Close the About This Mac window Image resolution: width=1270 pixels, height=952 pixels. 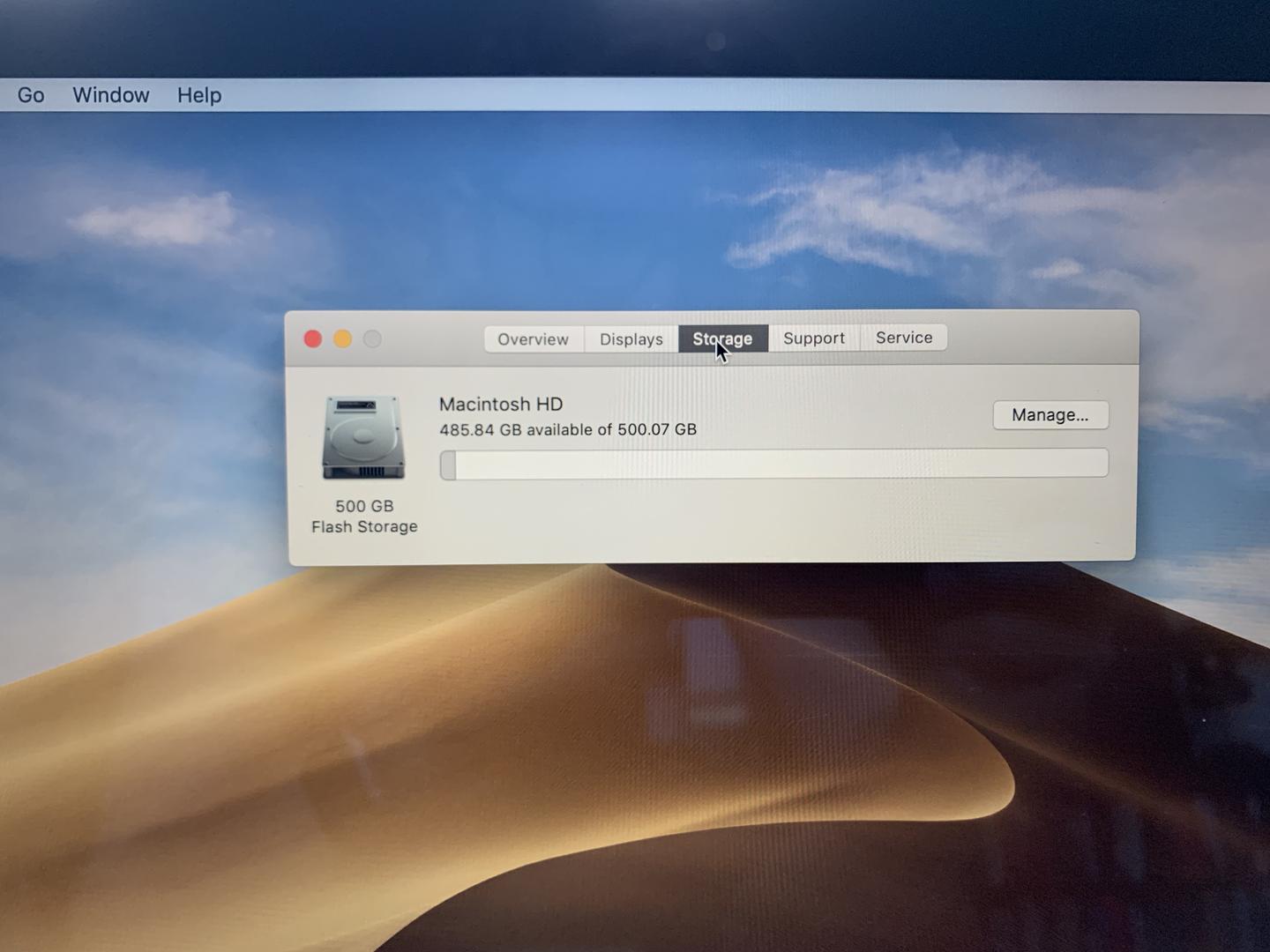[x=313, y=339]
